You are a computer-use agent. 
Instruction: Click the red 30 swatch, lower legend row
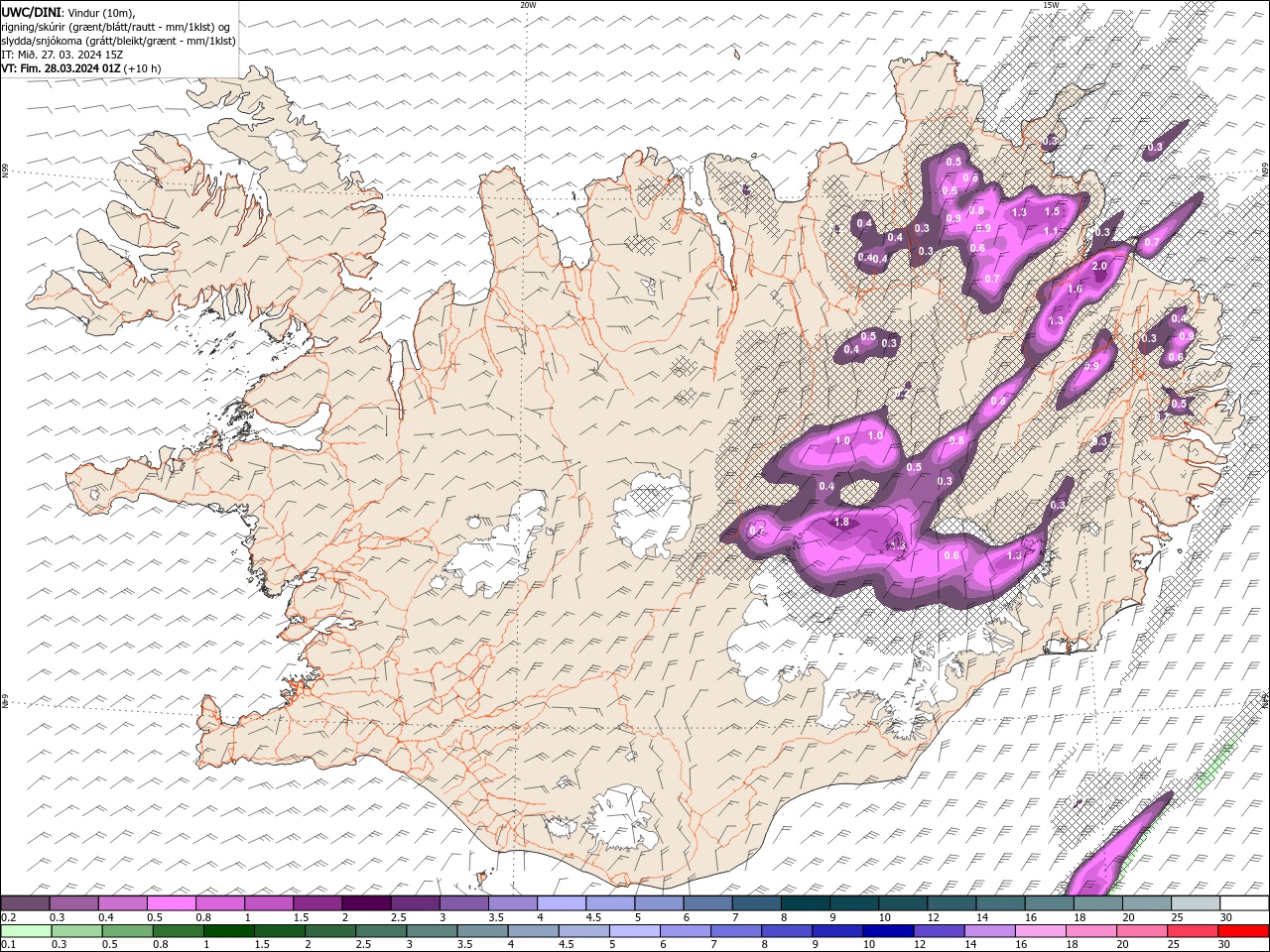coord(1243,931)
